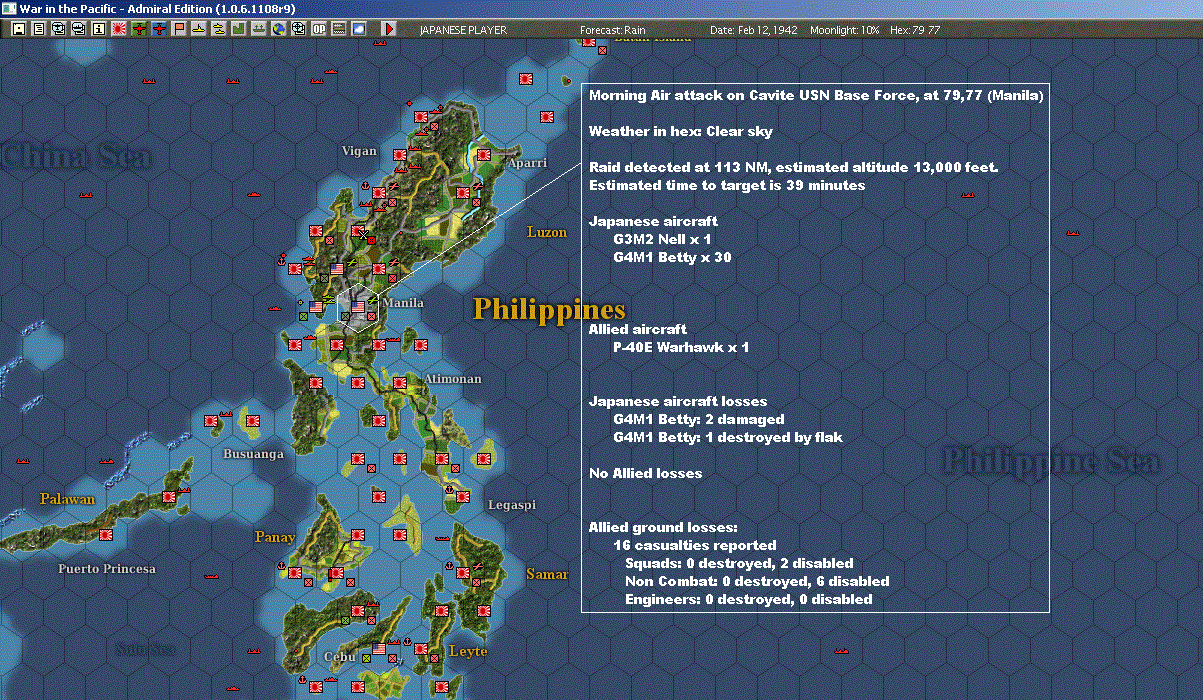Click '16 casualties reported' line

click(695, 545)
